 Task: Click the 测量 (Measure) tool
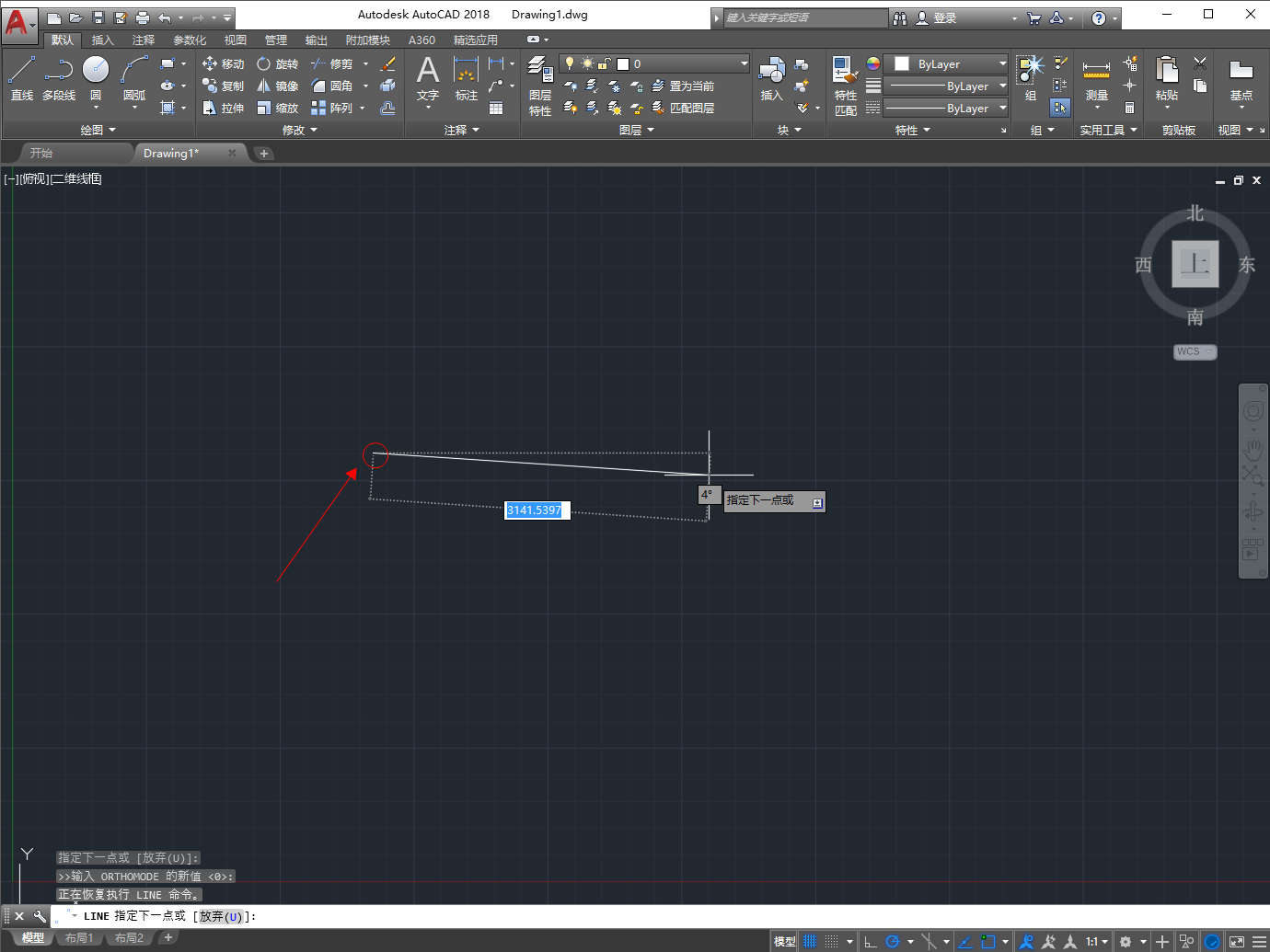(x=1096, y=77)
